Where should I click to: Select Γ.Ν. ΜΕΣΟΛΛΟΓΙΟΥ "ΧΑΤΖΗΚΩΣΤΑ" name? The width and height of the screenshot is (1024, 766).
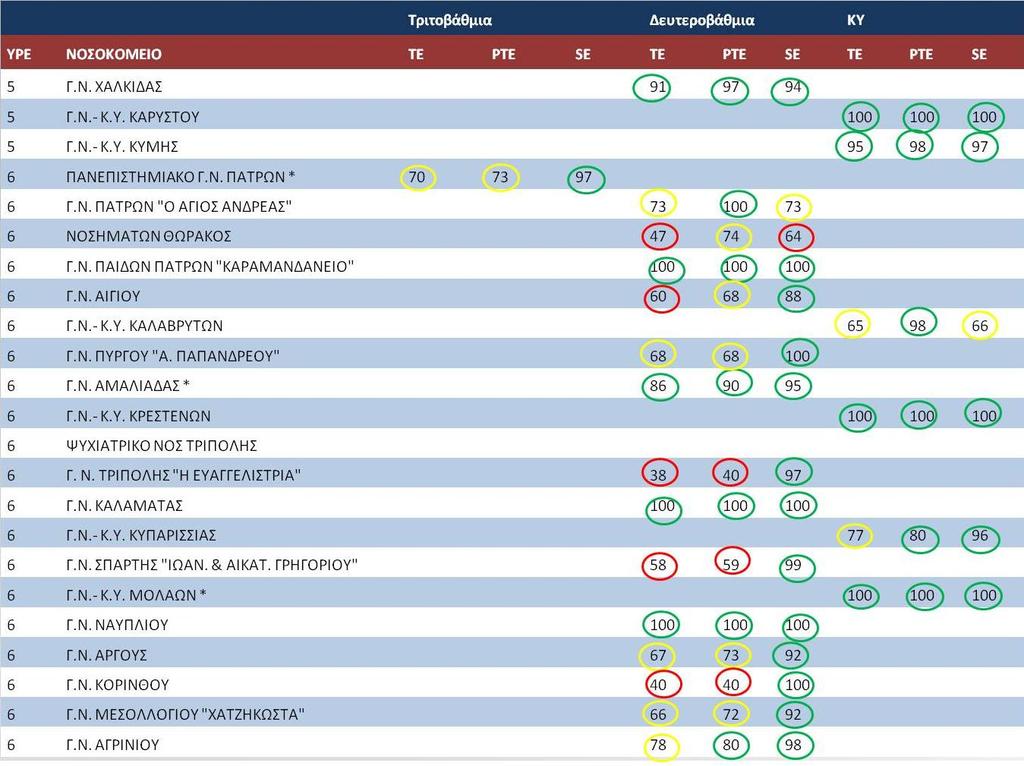[185, 714]
